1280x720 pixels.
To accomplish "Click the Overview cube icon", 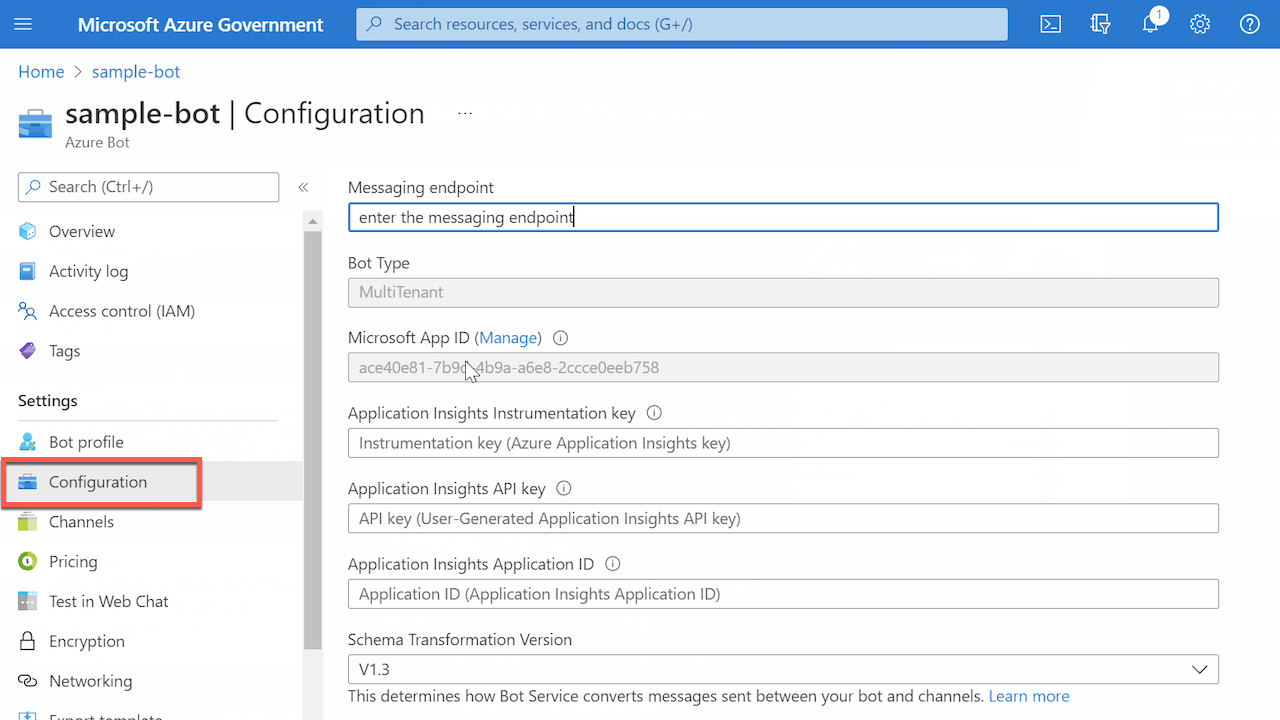I will 28,231.
